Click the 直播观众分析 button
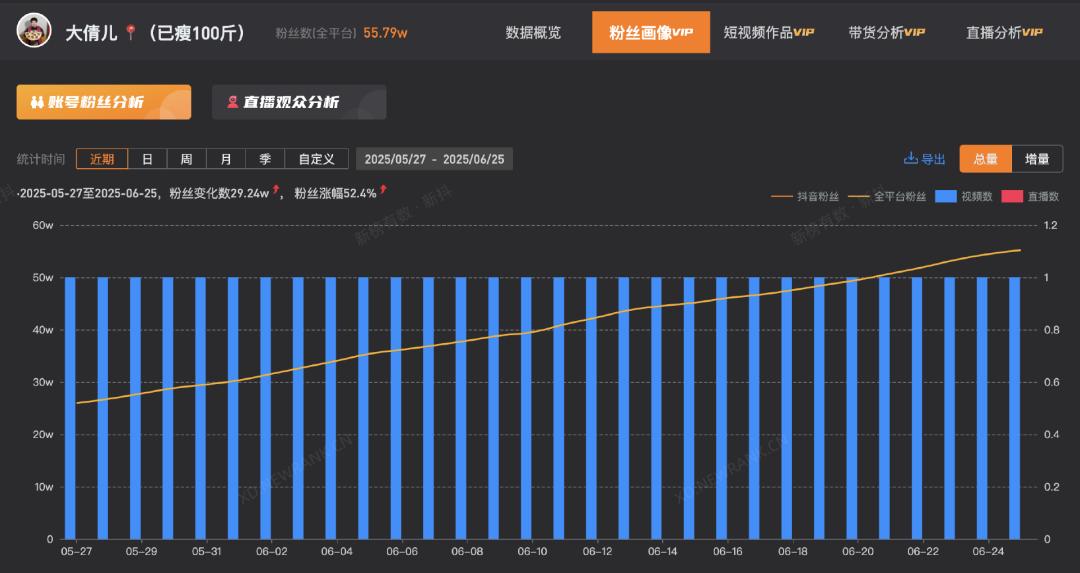This screenshot has width=1080, height=573. coord(299,102)
